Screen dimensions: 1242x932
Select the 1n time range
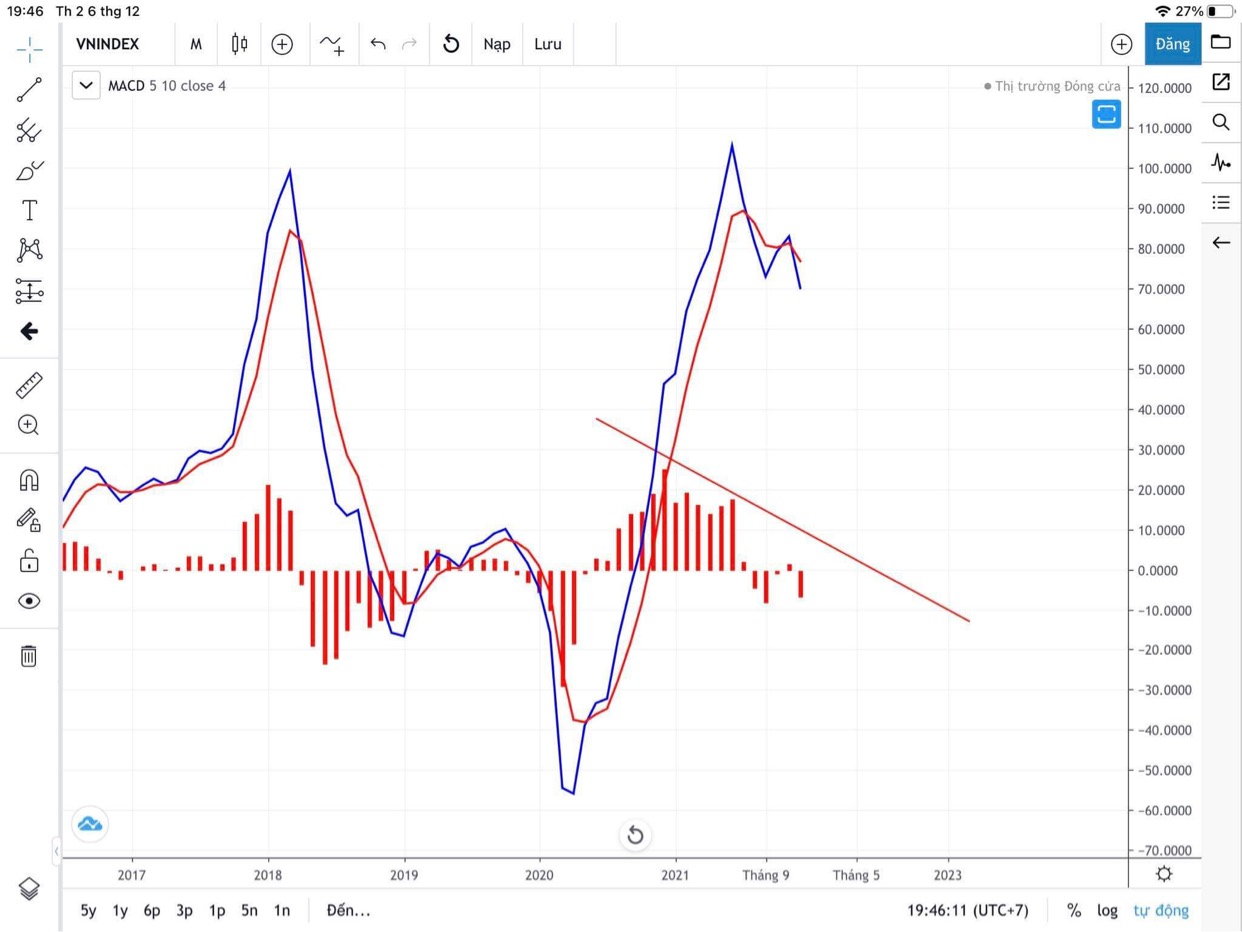tap(282, 910)
